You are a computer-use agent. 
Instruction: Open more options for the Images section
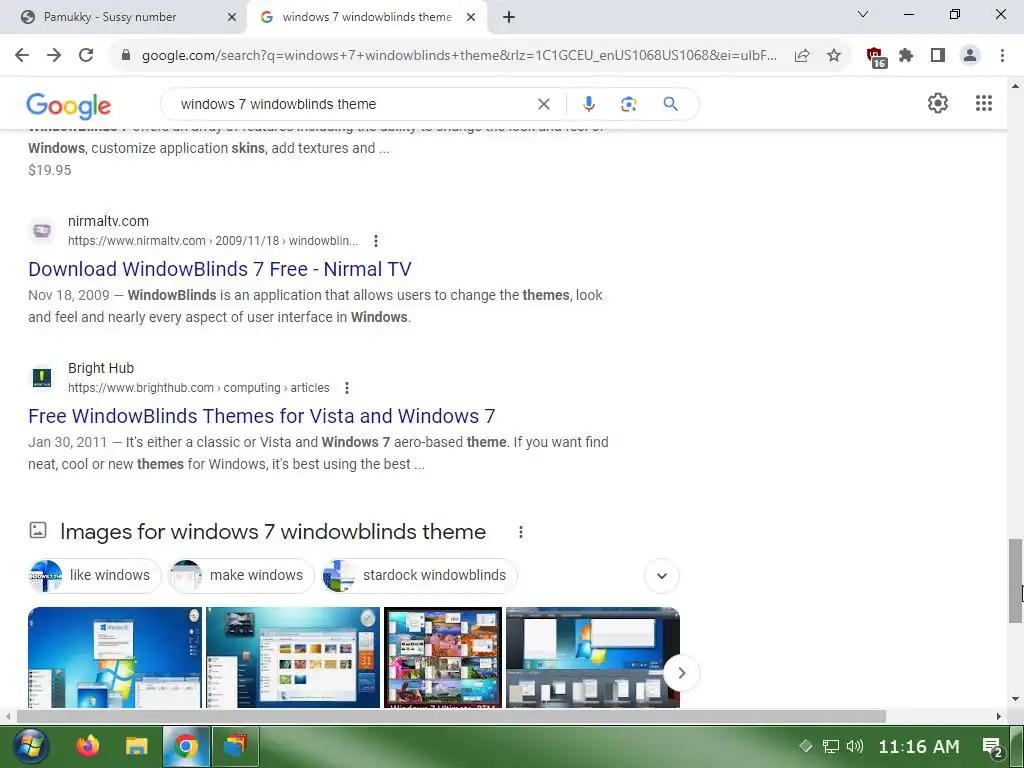(x=520, y=532)
